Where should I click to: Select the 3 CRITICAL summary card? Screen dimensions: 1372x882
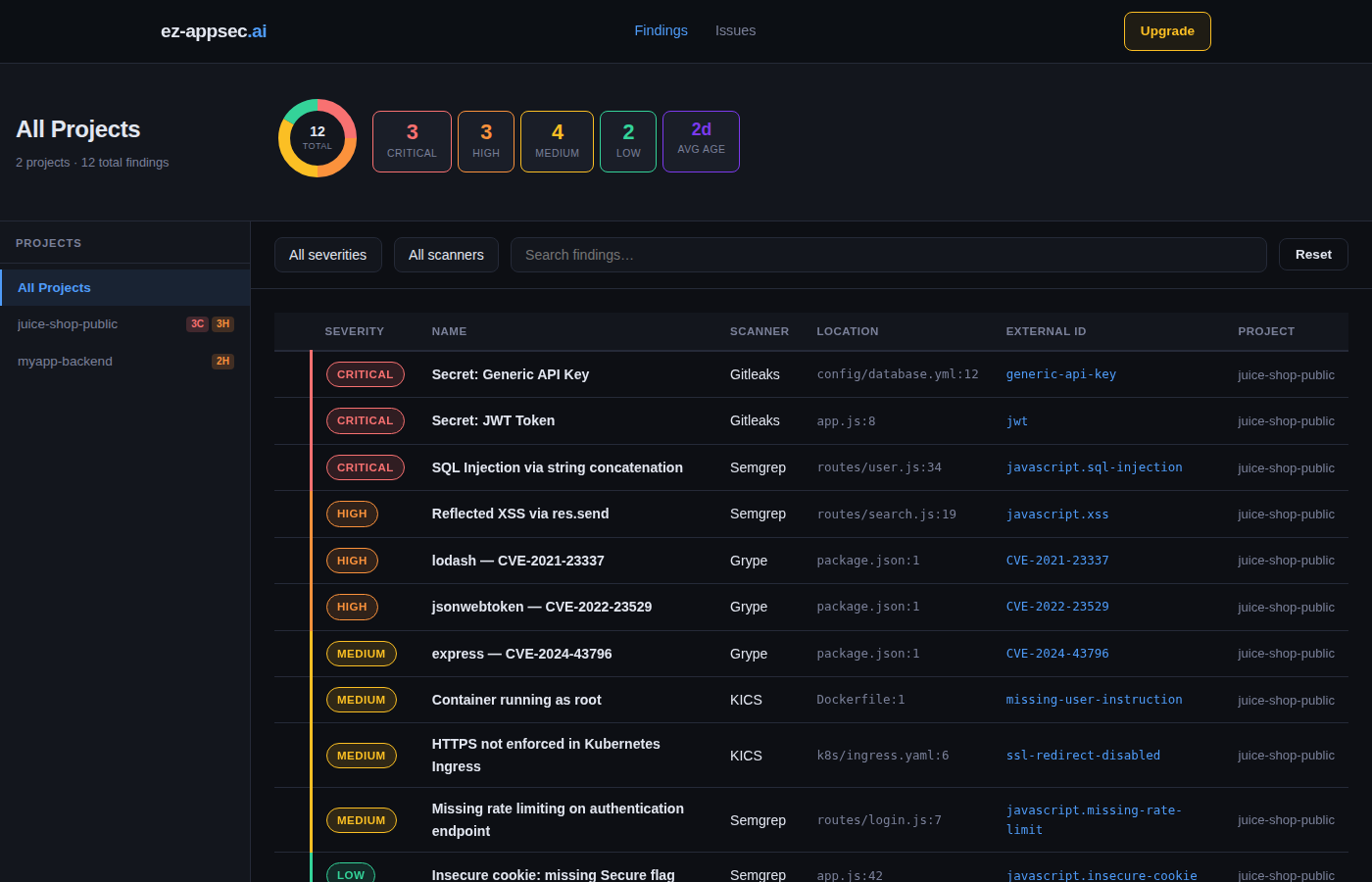click(412, 140)
